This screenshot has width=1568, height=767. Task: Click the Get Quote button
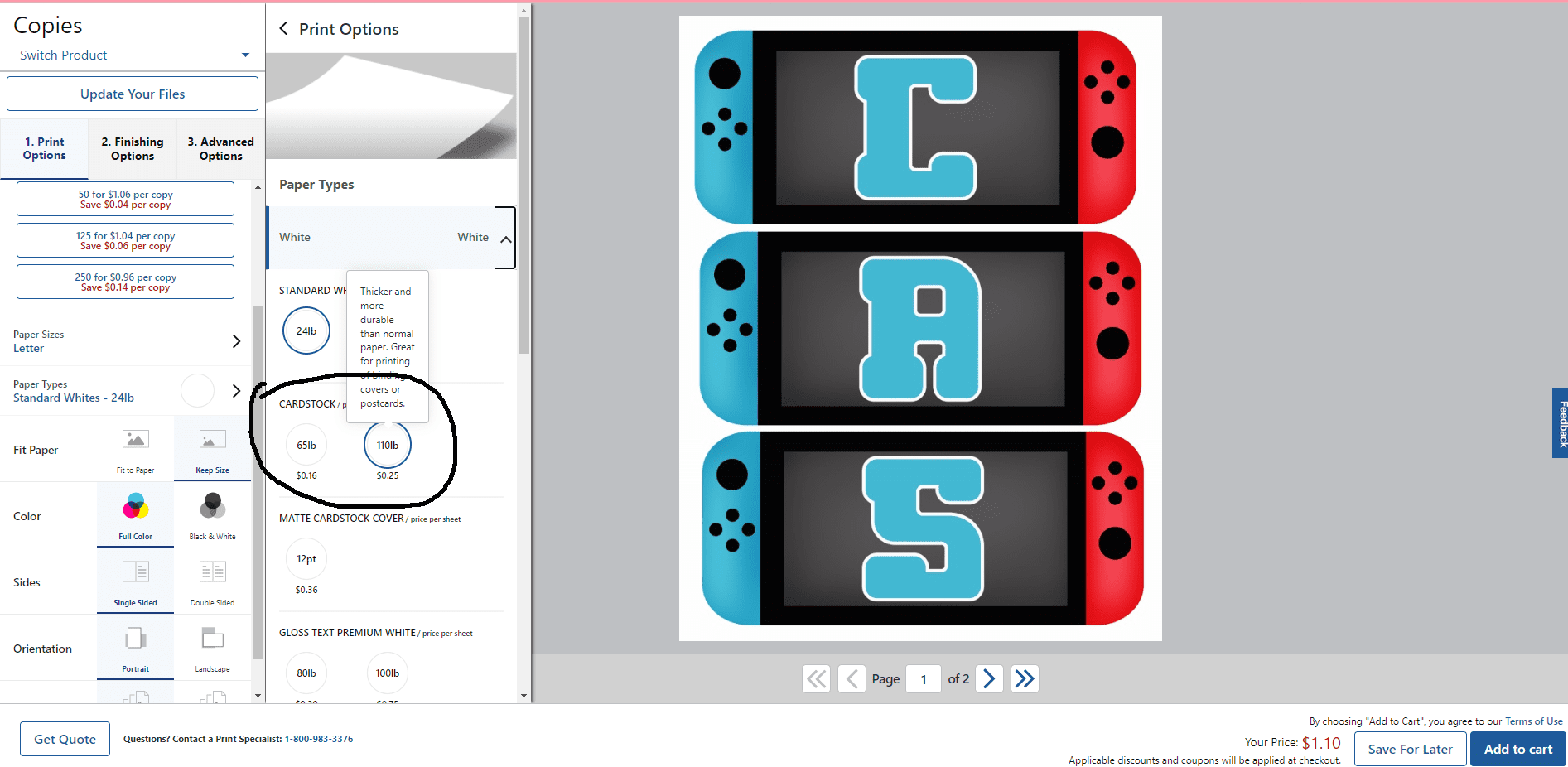click(64, 738)
